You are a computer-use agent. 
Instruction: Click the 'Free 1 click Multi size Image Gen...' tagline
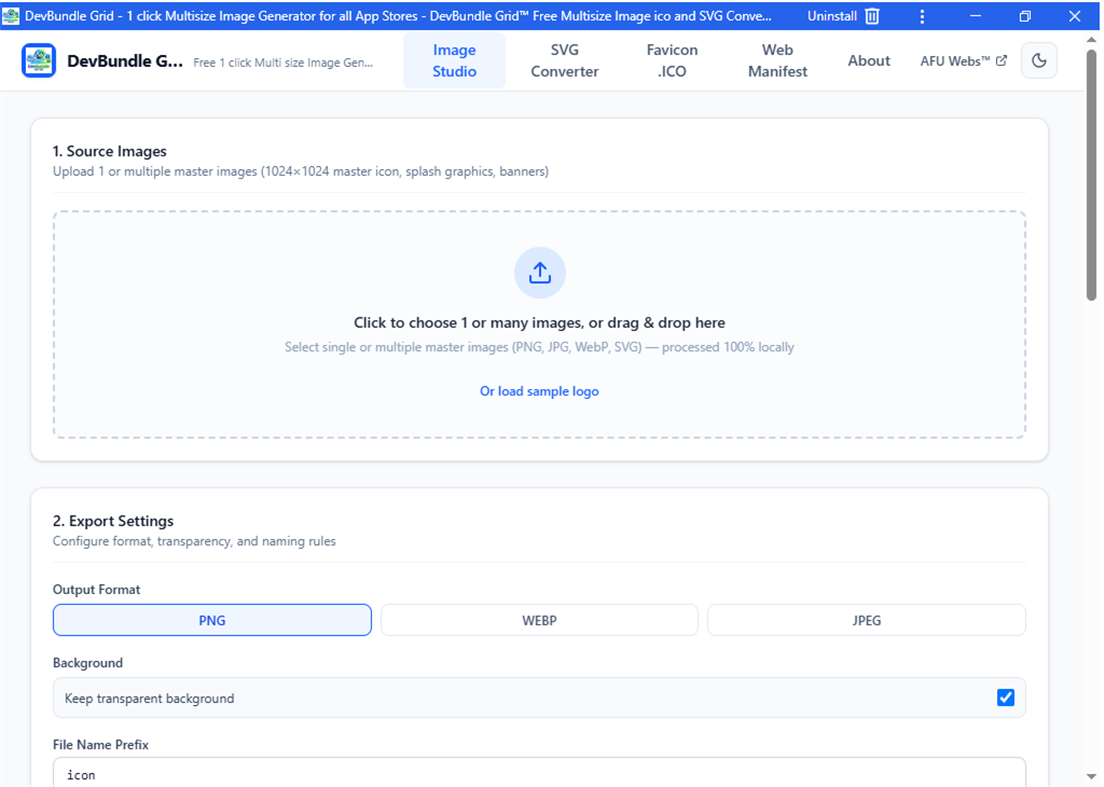(x=283, y=63)
